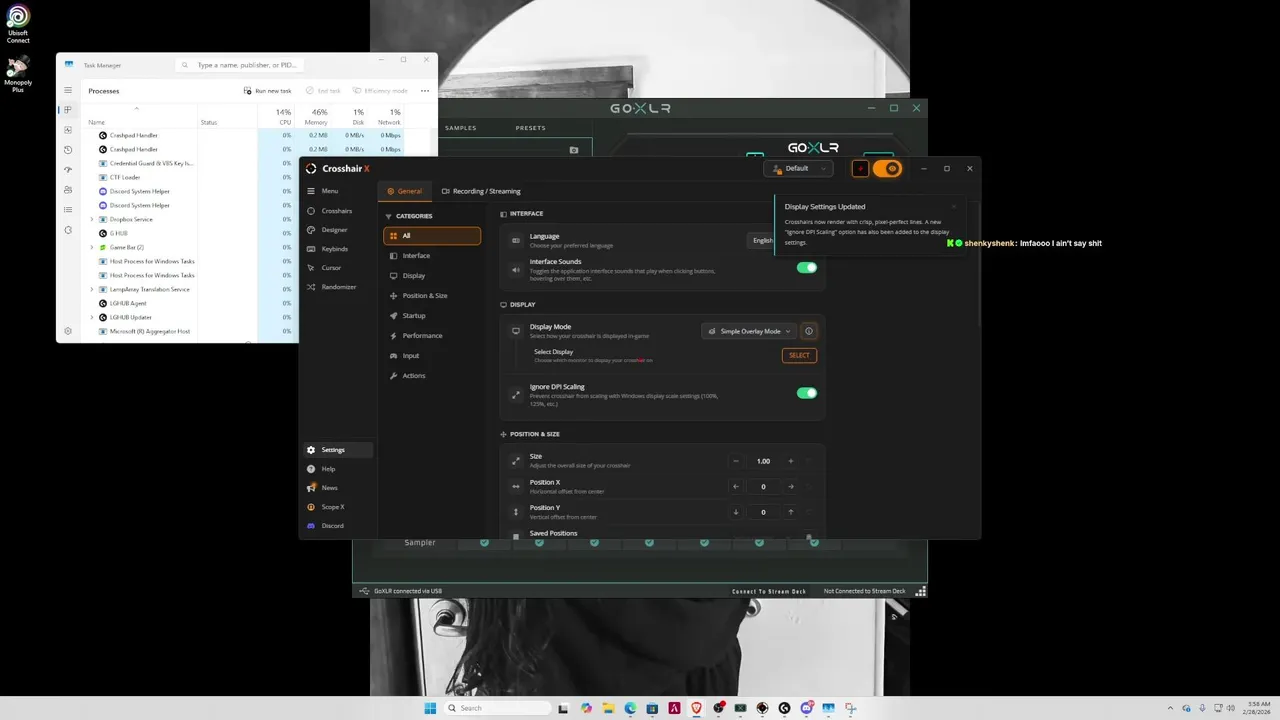This screenshot has width=1280, height=720.
Task: Expand LampArray Translation Service process
Action: point(92,289)
